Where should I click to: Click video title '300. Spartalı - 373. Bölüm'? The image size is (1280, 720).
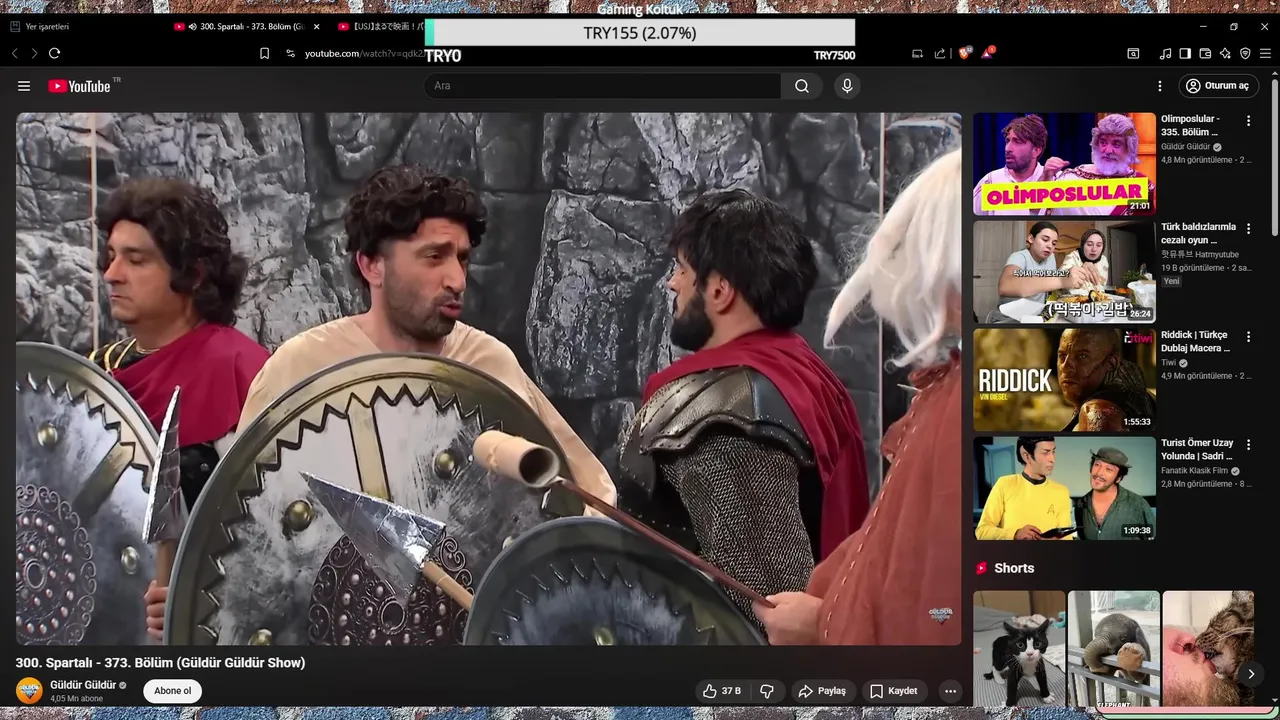[x=160, y=662]
